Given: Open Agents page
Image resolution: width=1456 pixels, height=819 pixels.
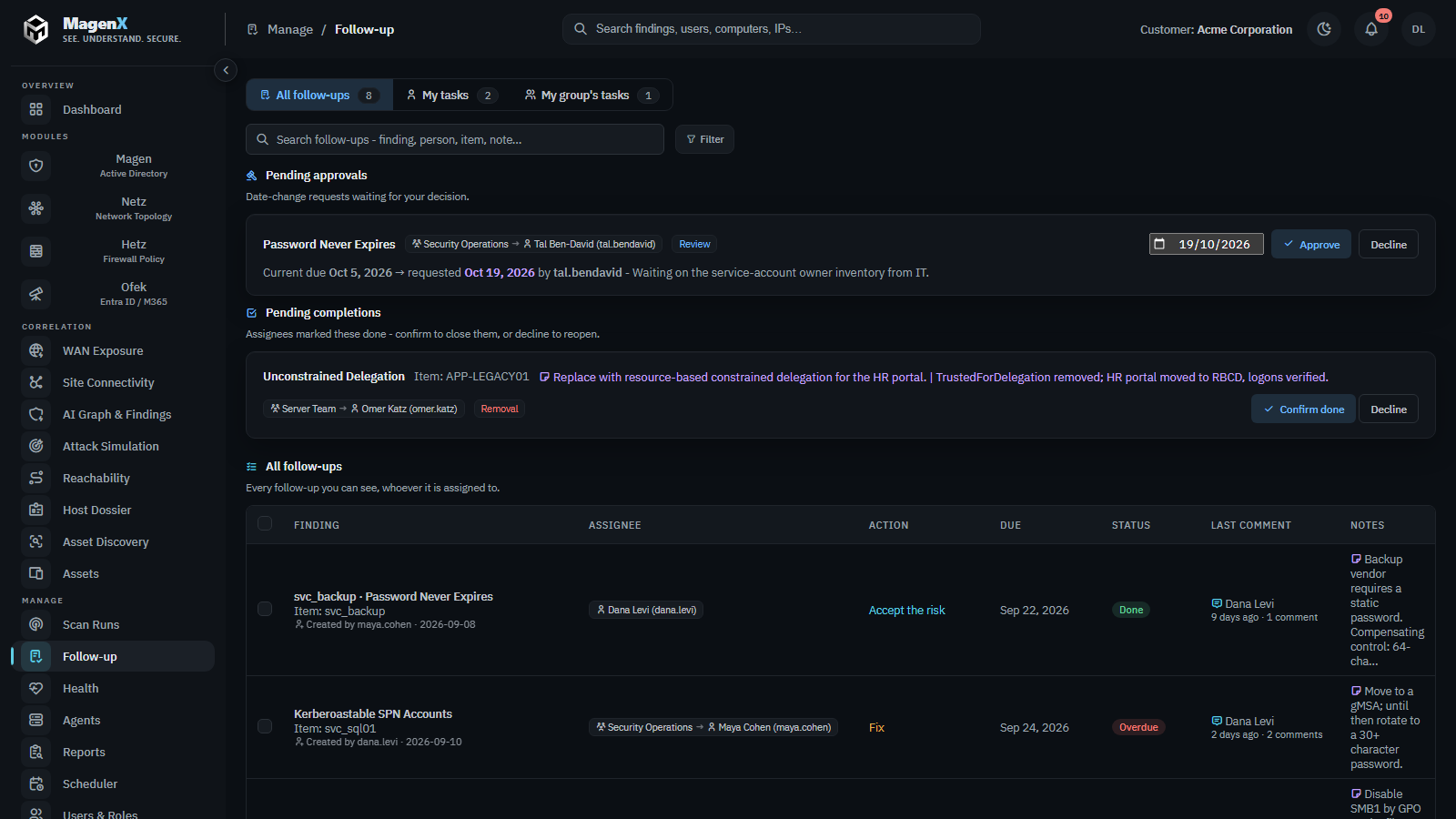Looking at the screenshot, I should tap(113, 720).
